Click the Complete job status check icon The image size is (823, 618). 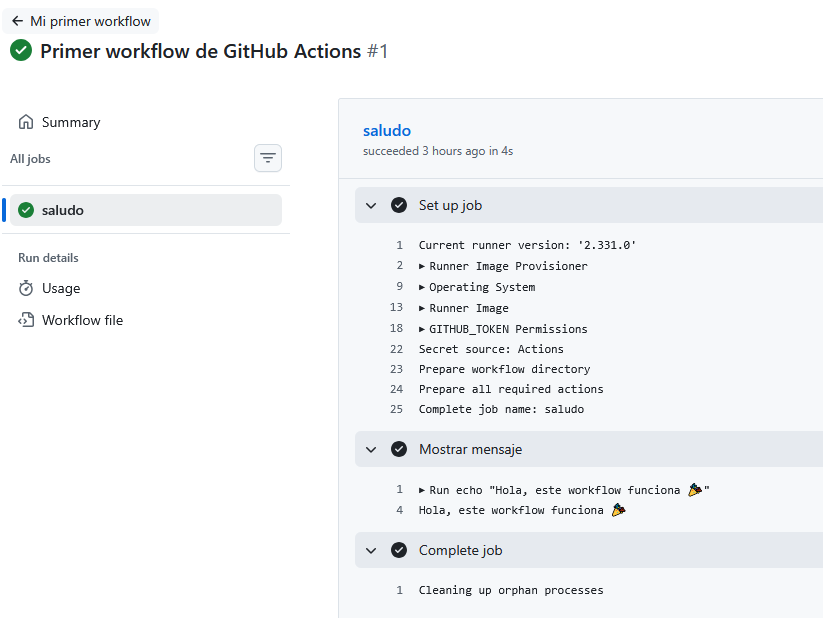tap(399, 550)
